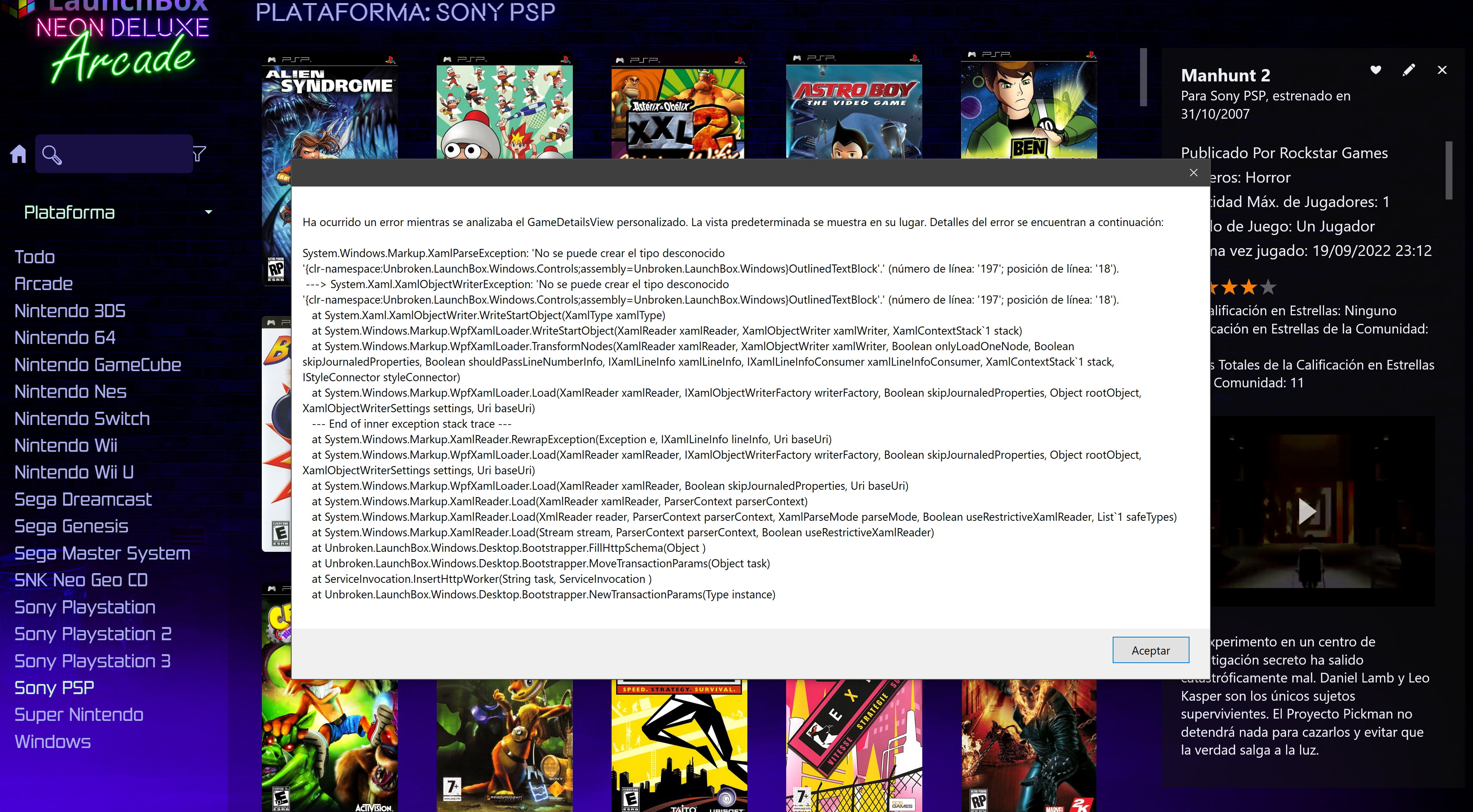
Task: Click 'PLATAFORMA: SONY PSP' heading
Action: [x=405, y=12]
